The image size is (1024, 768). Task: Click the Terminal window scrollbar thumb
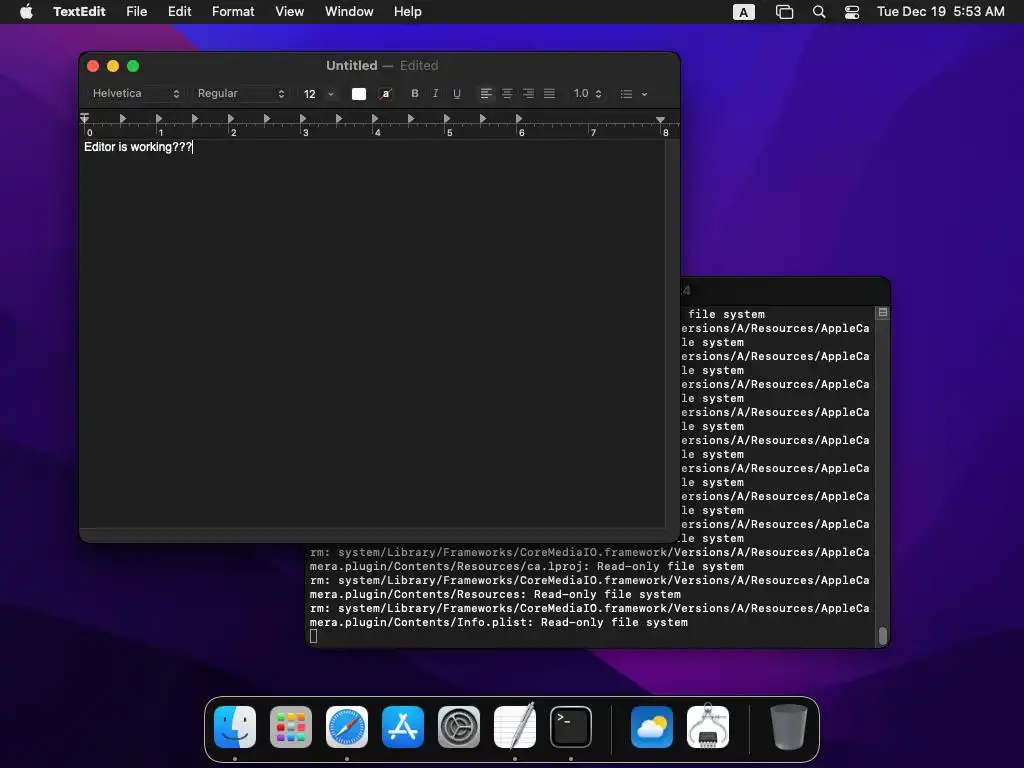(882, 635)
